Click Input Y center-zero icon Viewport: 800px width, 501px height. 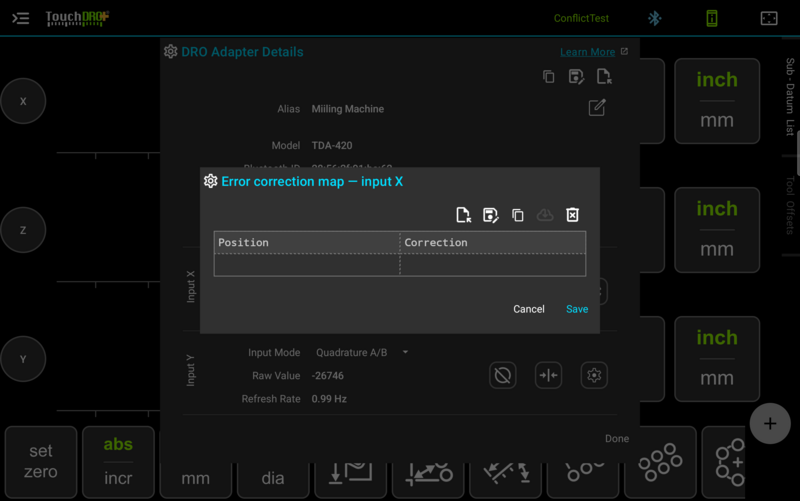click(548, 375)
